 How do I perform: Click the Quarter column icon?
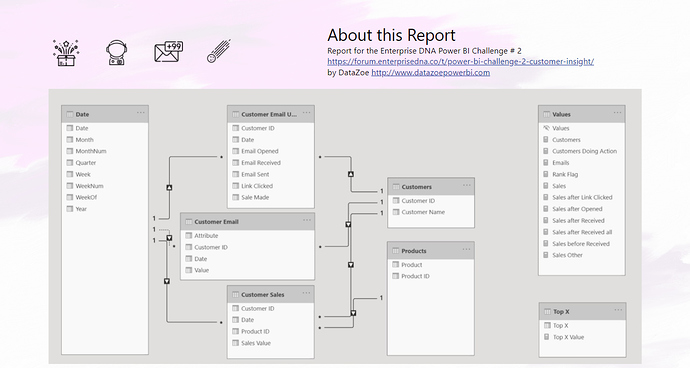[x=70, y=162]
